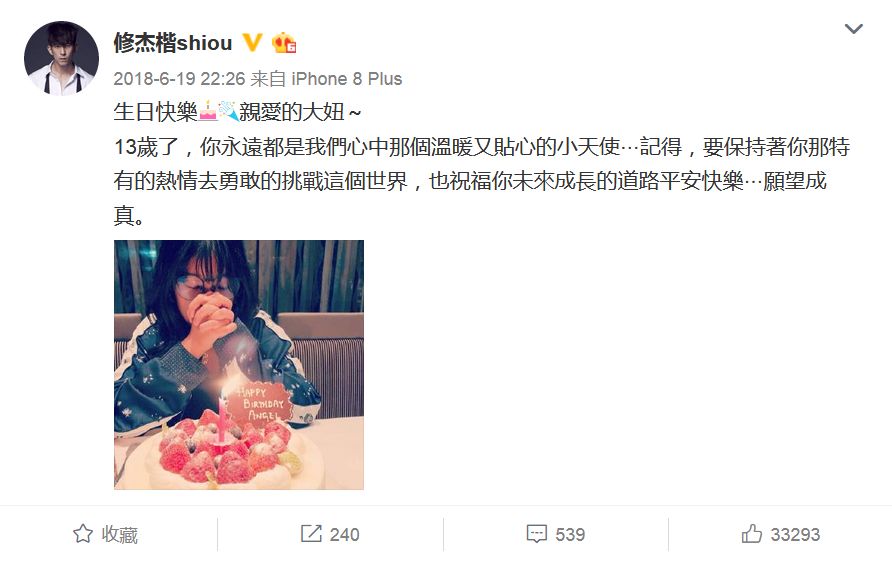The height and width of the screenshot is (561, 892).
Task: Click the 來自 source label text
Action: click(x=268, y=79)
